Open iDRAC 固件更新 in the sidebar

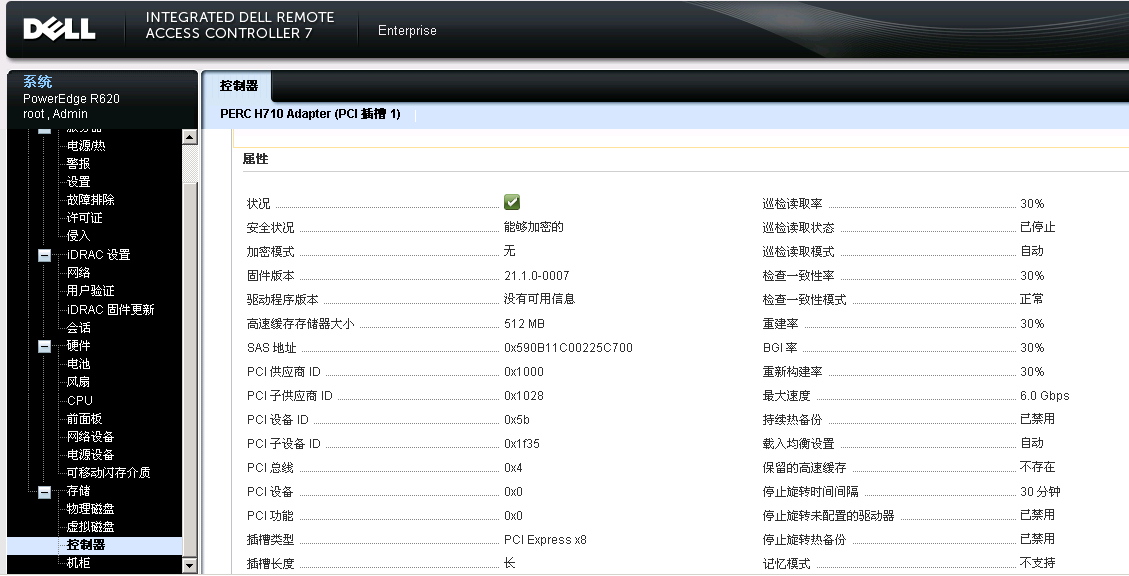111,309
